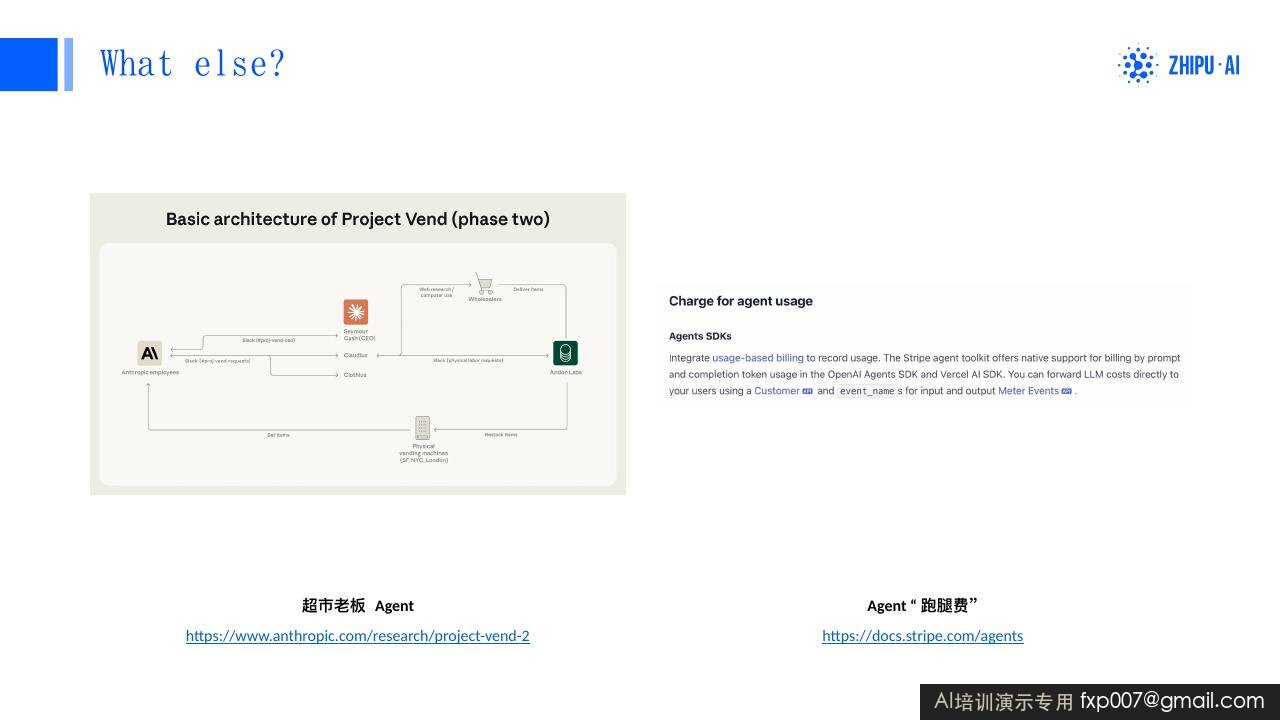
Task: Click the physical vending machines icon
Action: (x=422, y=428)
